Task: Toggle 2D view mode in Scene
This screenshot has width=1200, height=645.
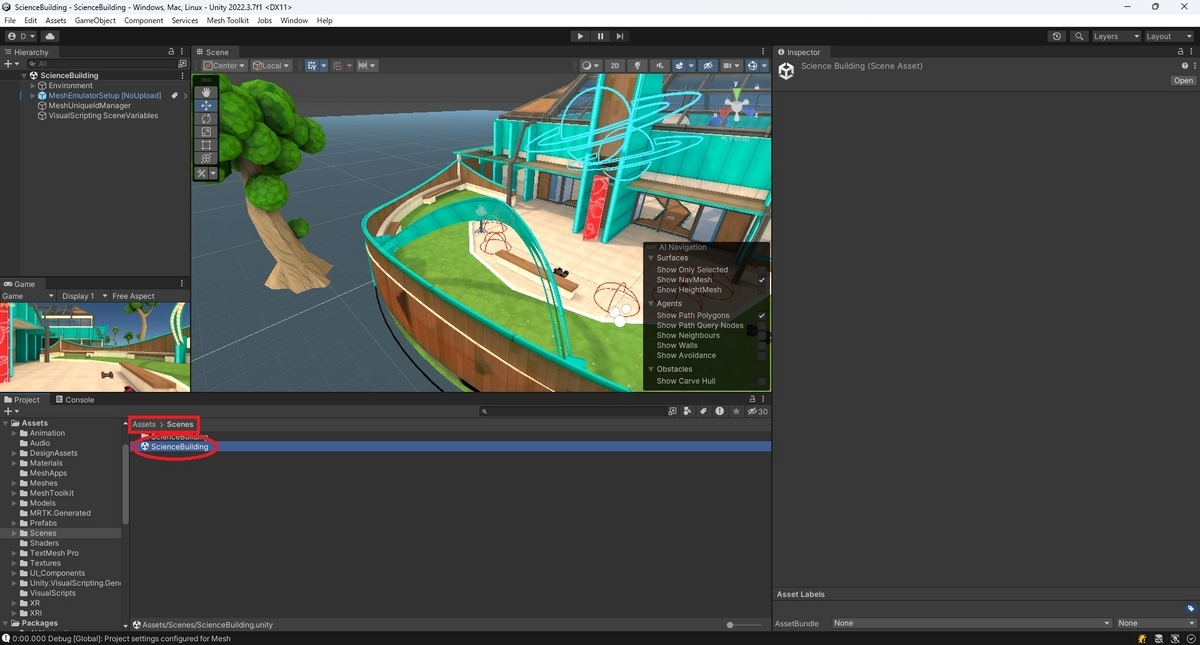Action: 616,65
